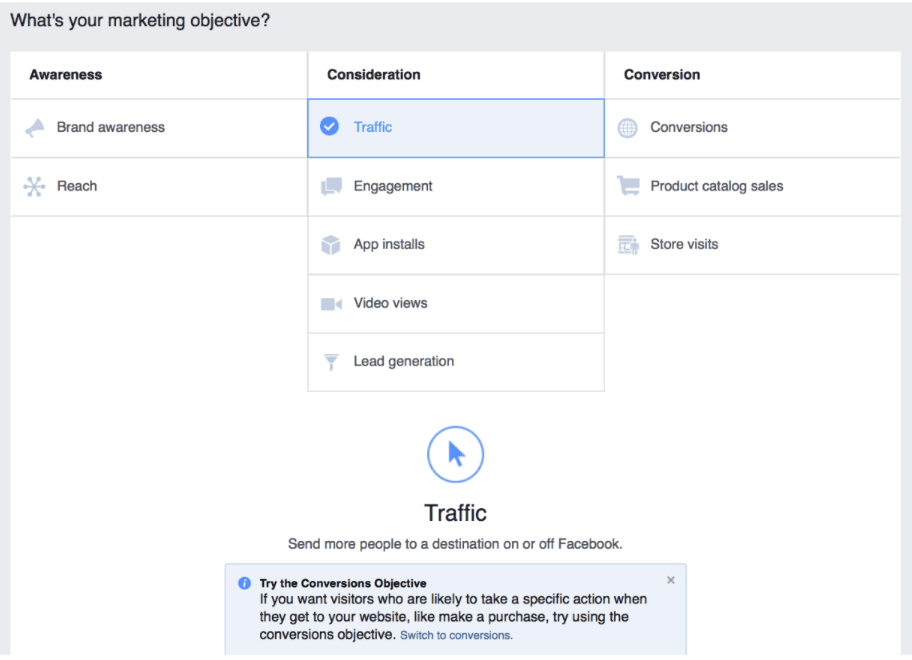Click the Engagement chat bubbles icon
The height and width of the screenshot is (660, 912).
click(x=331, y=186)
